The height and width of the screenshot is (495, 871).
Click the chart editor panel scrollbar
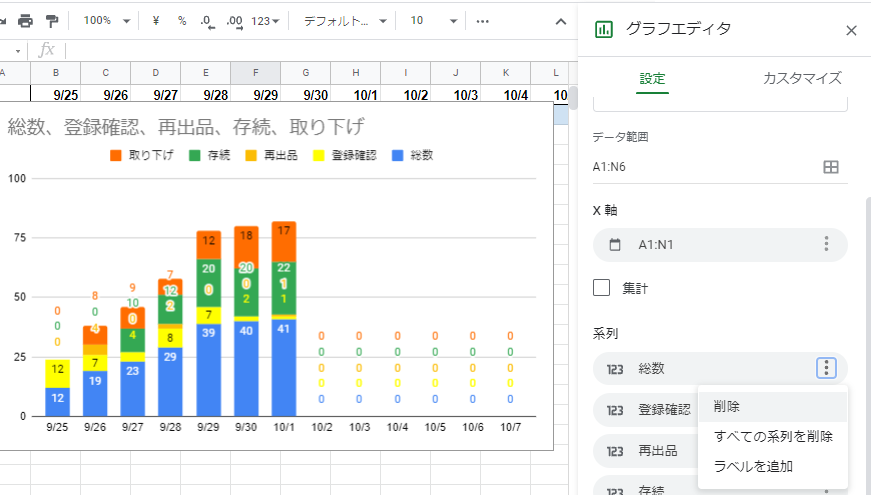(x=868, y=344)
